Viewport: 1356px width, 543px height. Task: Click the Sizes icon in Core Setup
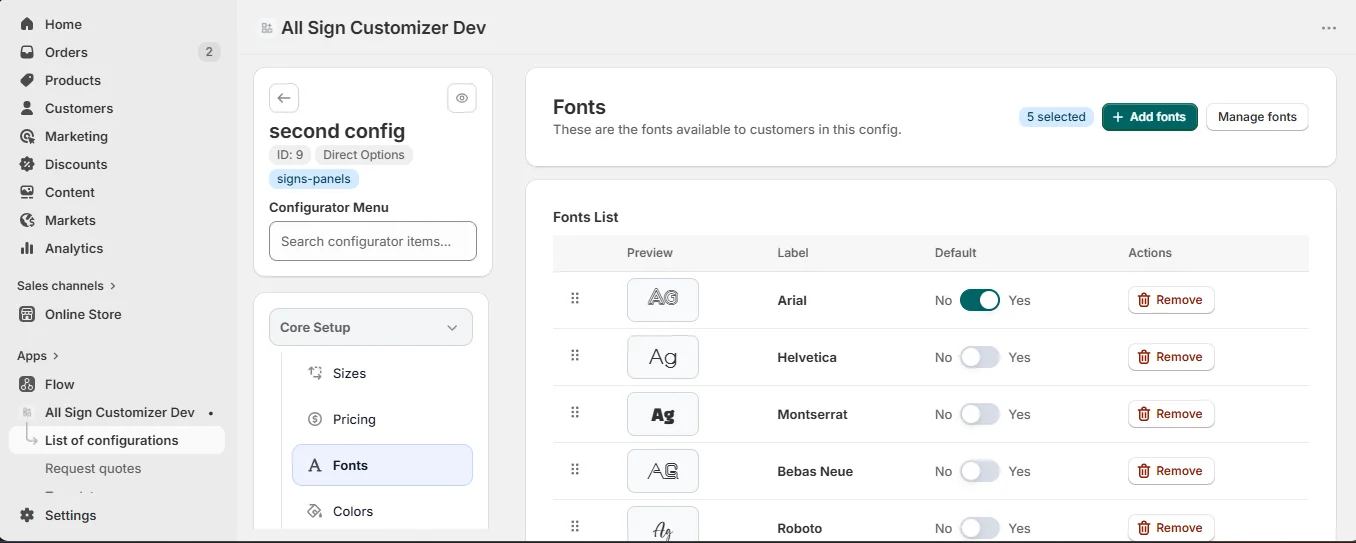pos(315,373)
